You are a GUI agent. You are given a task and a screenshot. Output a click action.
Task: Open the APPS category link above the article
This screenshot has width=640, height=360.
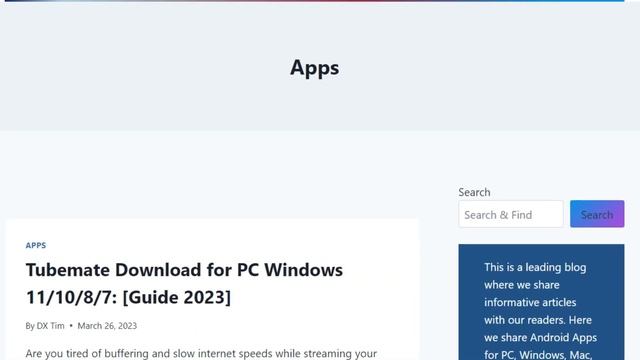tap(36, 245)
